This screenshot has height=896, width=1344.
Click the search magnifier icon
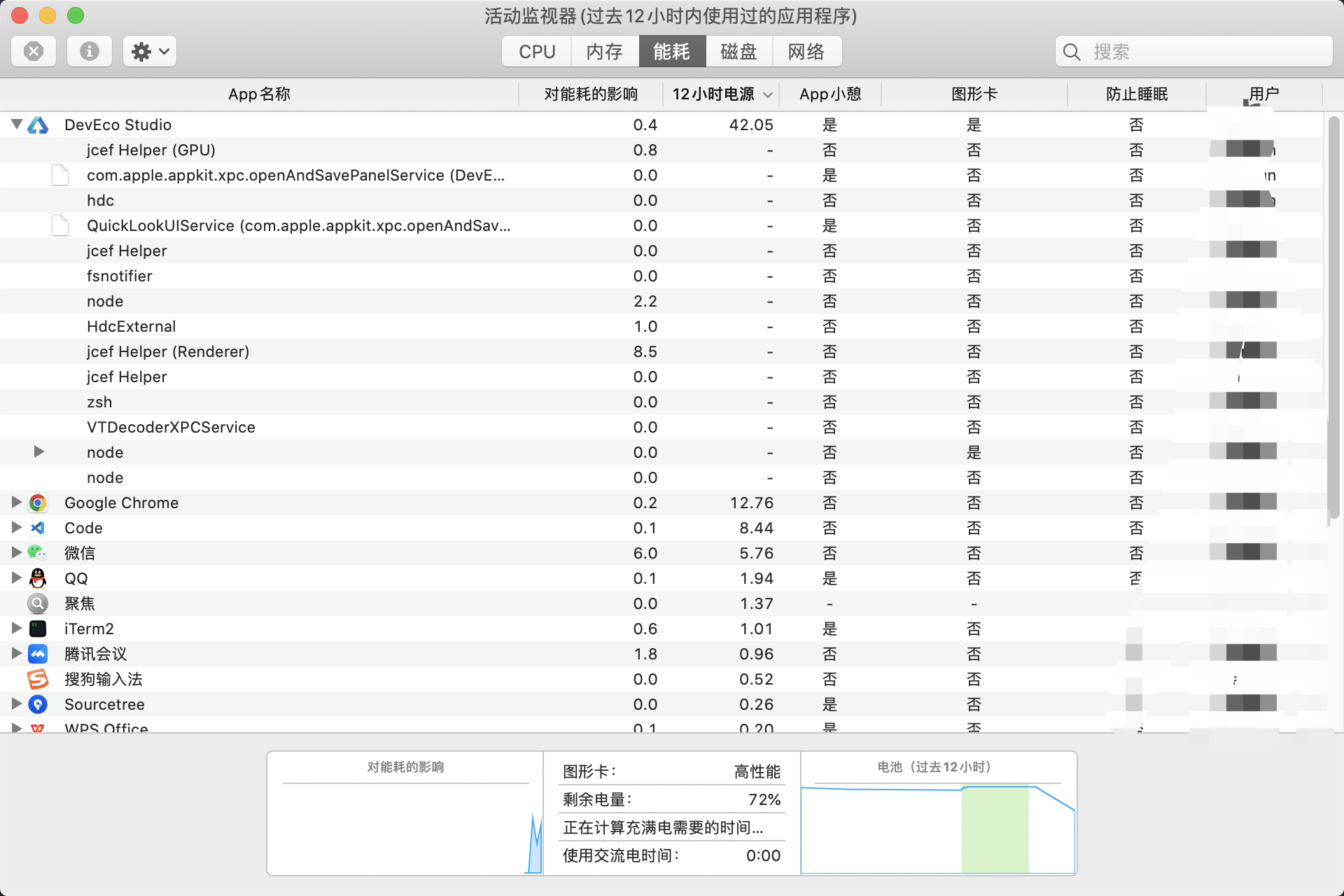[1072, 52]
